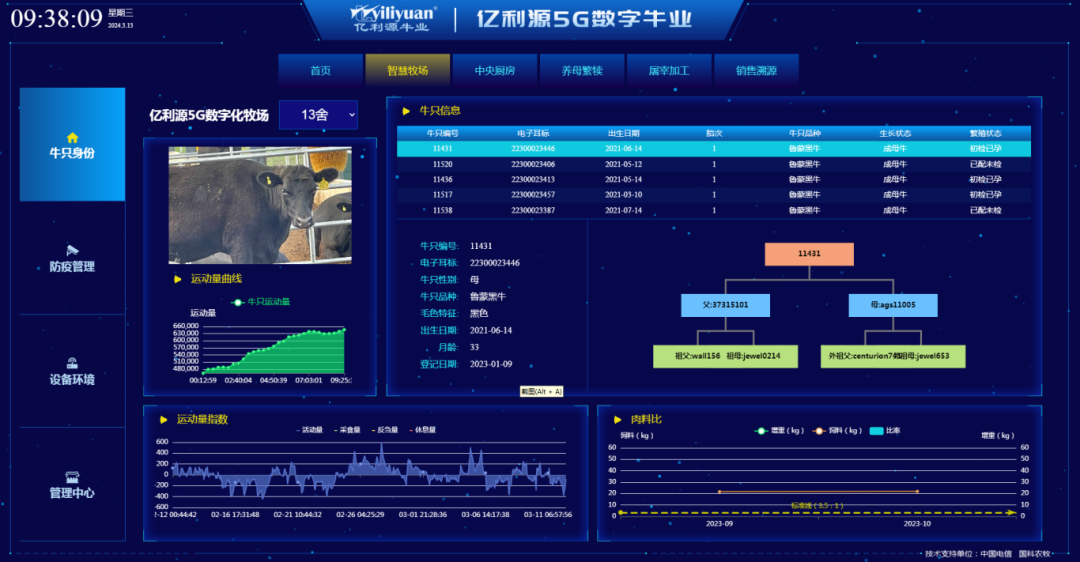This screenshot has width=1080, height=562.
Task: Select the 牛只身份 sidebar label
Action: point(72,153)
